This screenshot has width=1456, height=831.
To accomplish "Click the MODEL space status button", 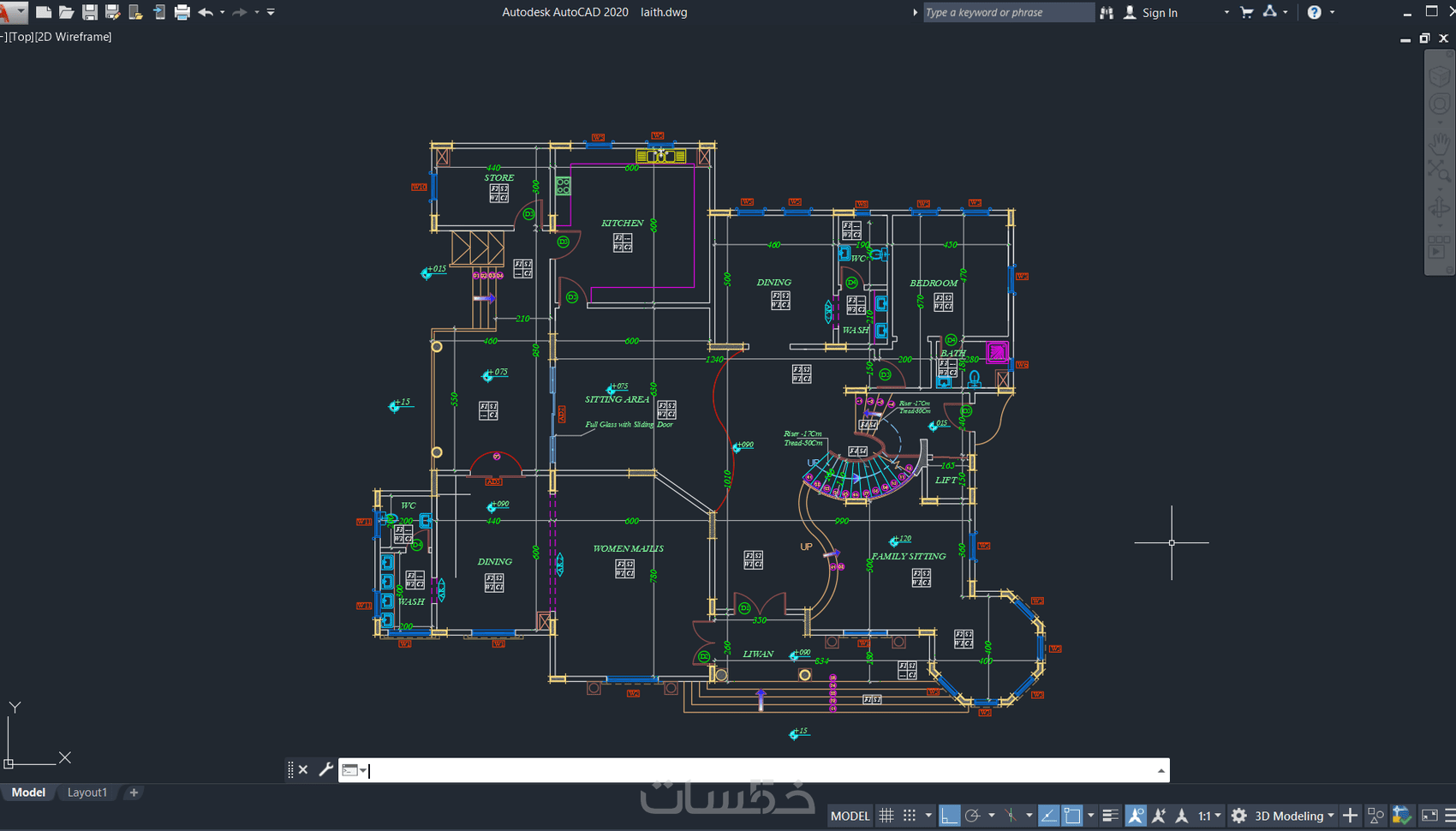I will coord(850,816).
